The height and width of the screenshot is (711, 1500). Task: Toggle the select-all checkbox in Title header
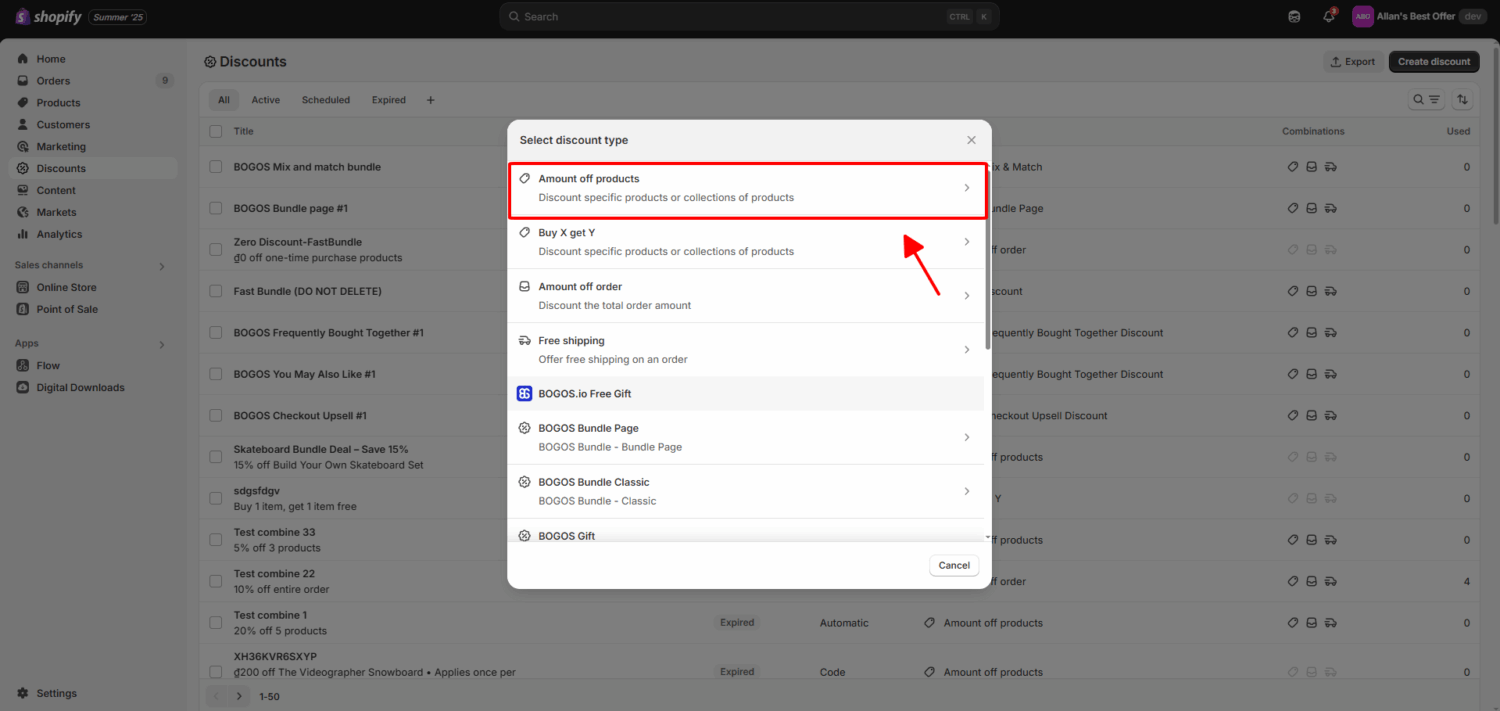[216, 131]
